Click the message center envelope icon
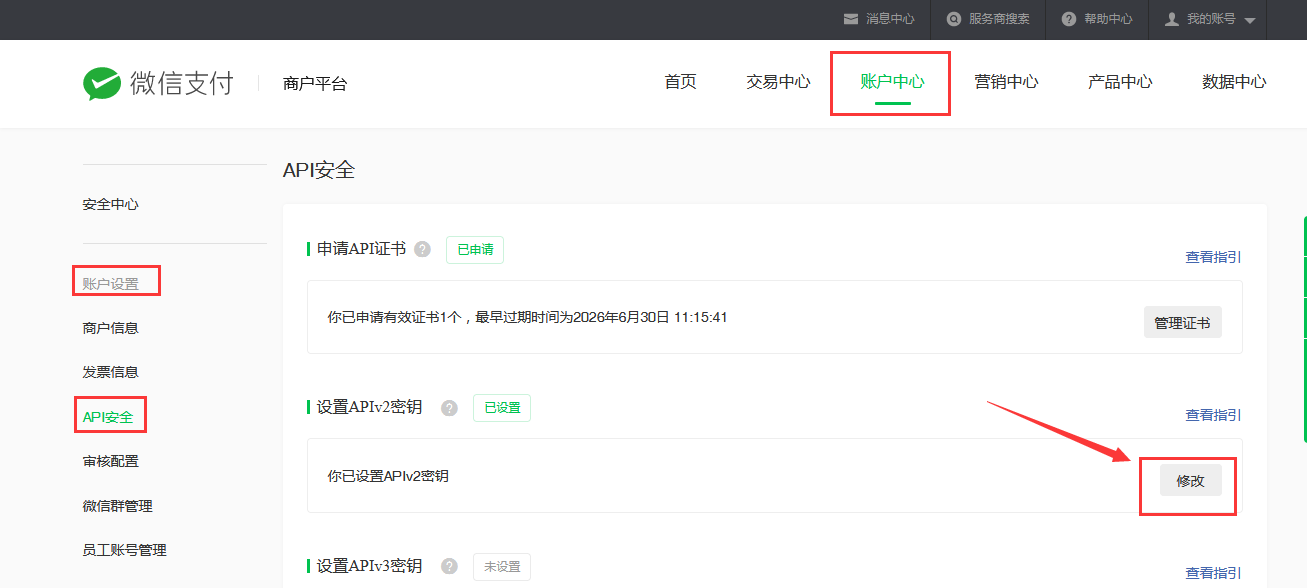The image size is (1307, 588). click(851, 19)
